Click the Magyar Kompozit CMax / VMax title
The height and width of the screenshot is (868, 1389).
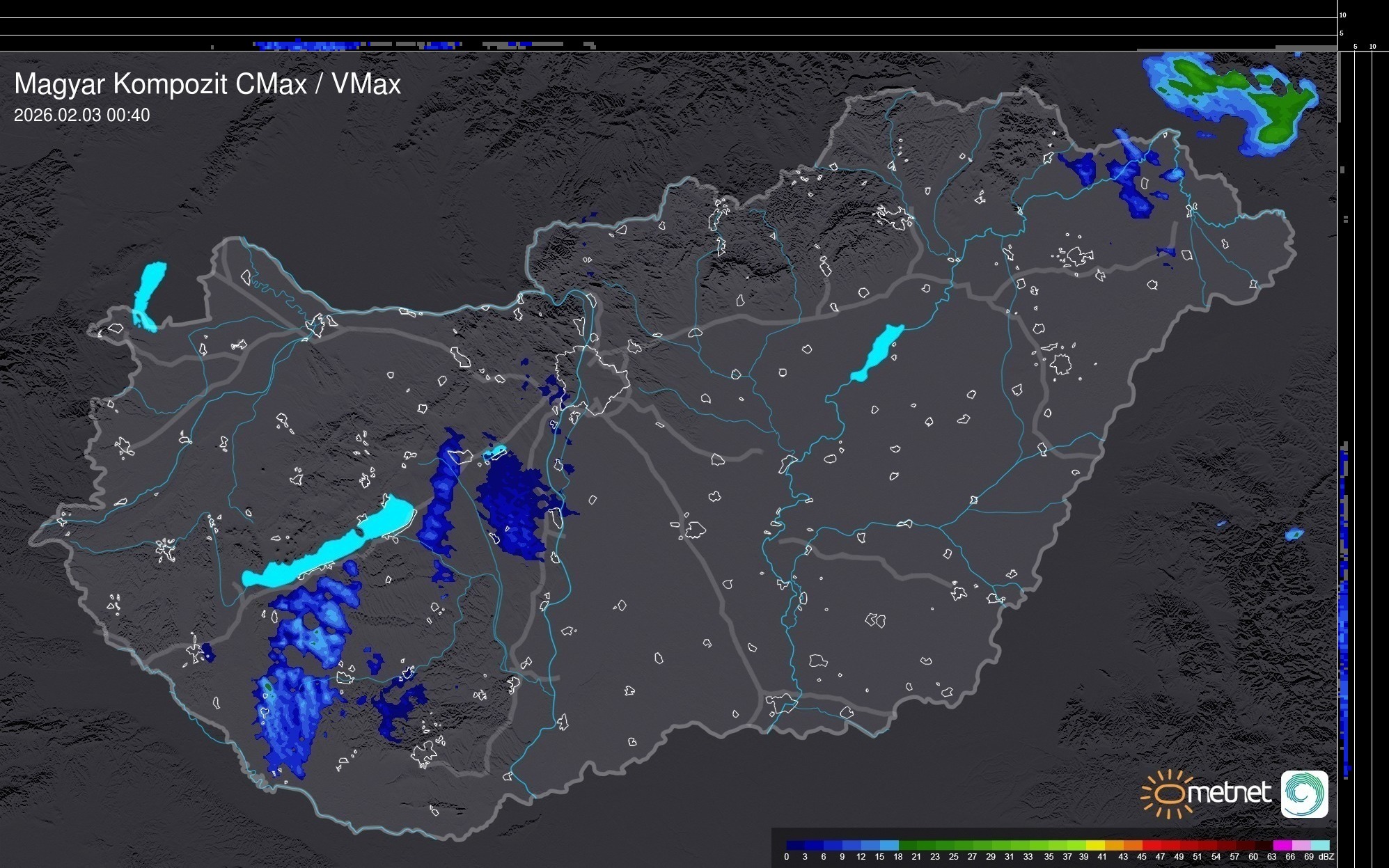(207, 84)
